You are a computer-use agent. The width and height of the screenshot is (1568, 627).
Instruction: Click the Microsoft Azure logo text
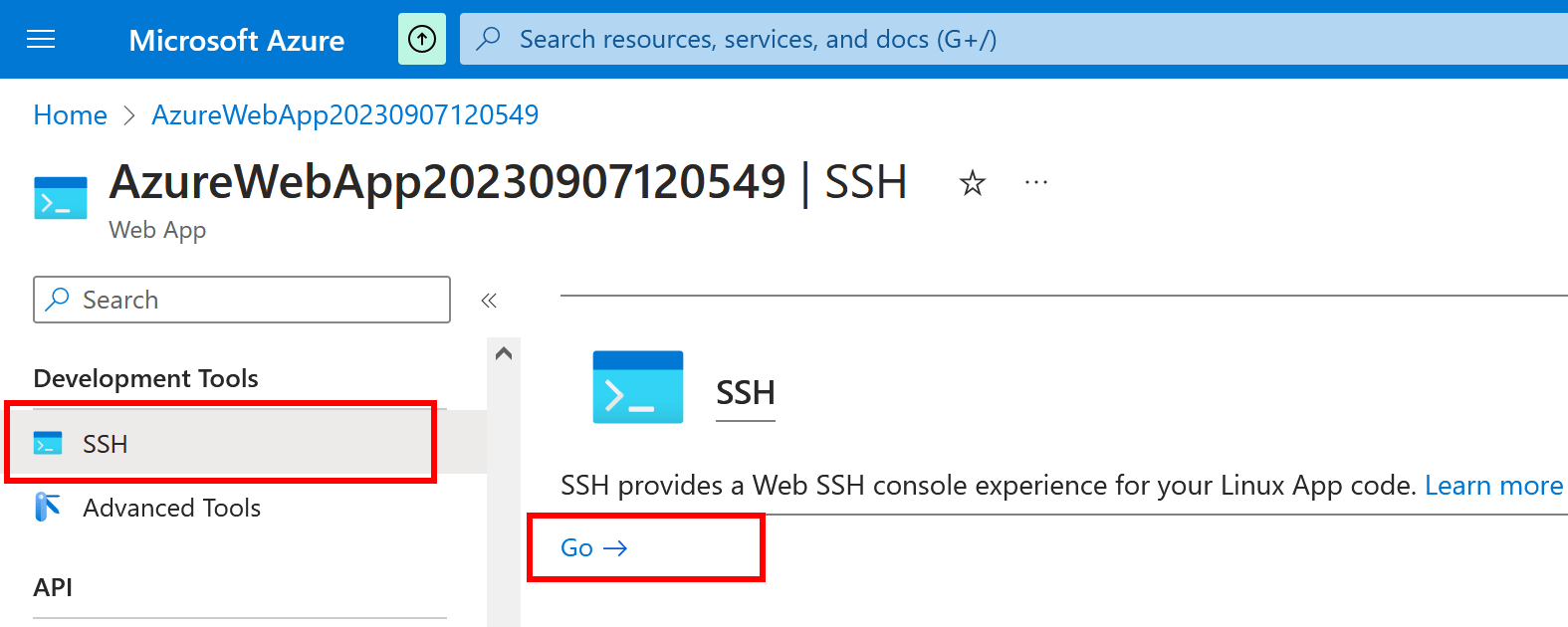coord(237,40)
